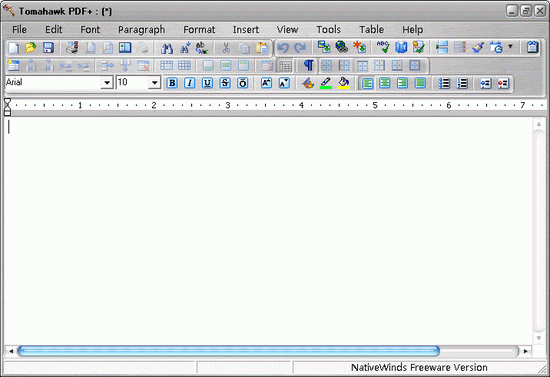Click the Insert table icon
Image resolution: width=550 pixels, height=377 pixels.
13,66
